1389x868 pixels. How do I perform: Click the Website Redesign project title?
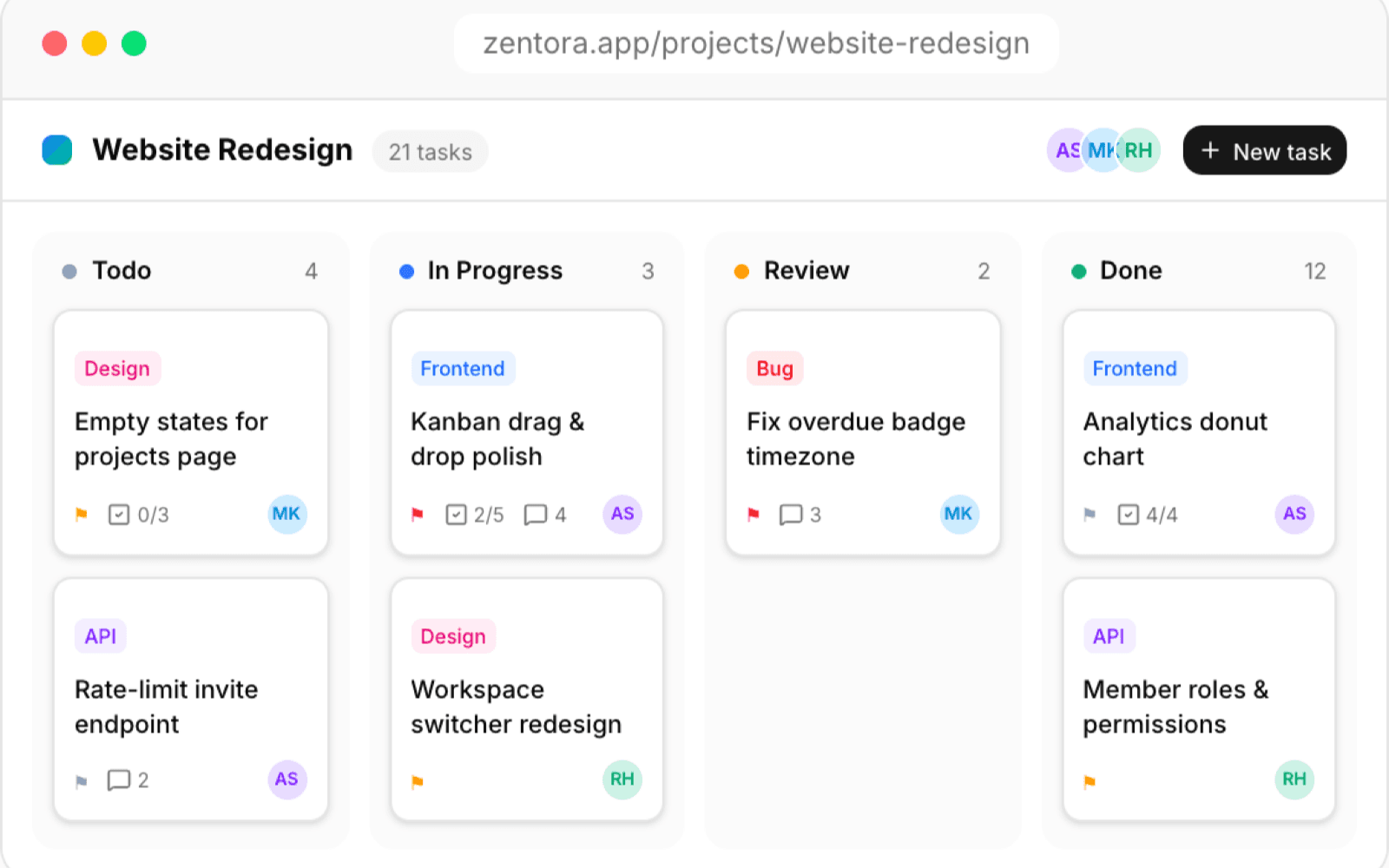tap(222, 150)
